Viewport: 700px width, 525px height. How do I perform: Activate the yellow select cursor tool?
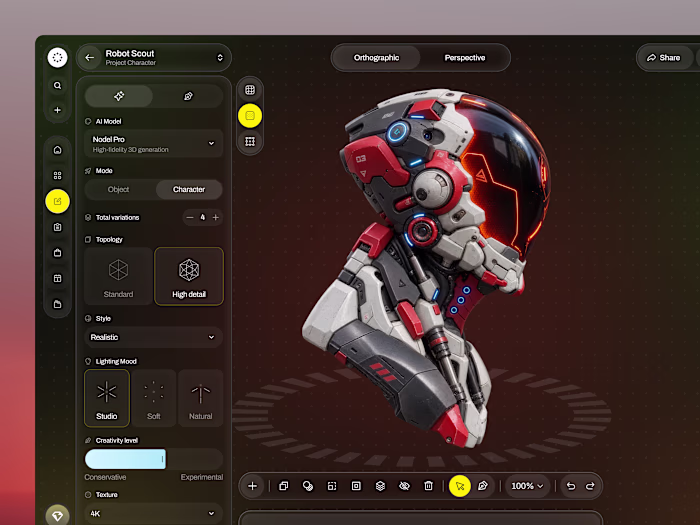coord(460,486)
